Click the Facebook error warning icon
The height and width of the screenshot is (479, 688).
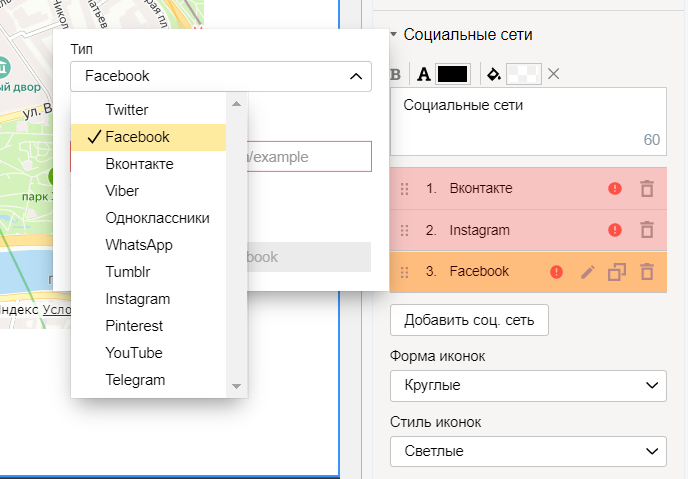pos(556,272)
